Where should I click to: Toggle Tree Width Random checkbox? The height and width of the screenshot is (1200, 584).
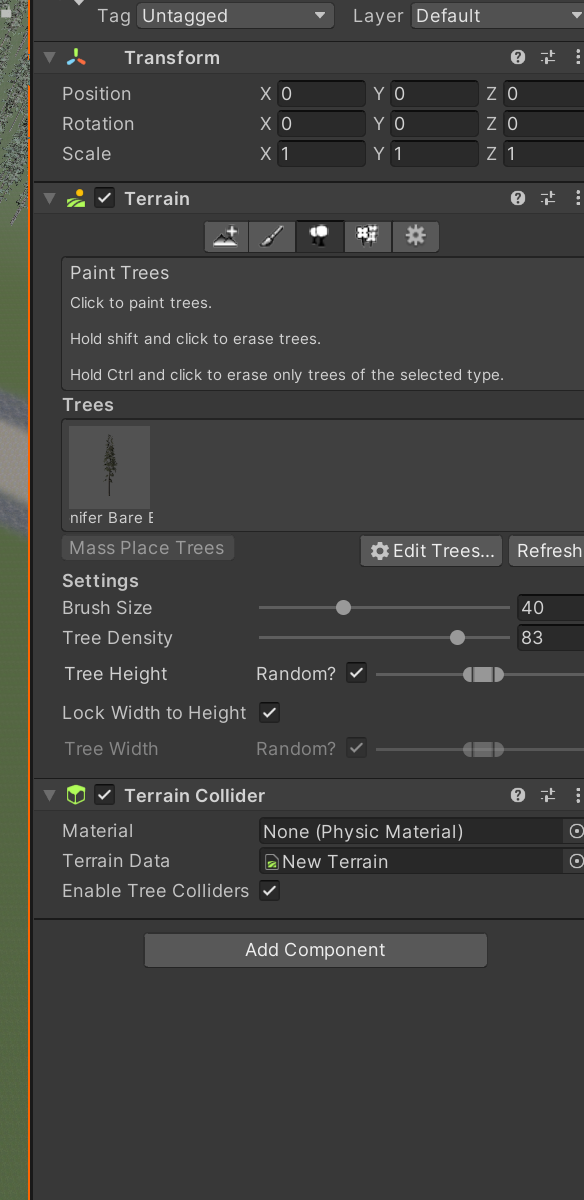tap(356, 748)
